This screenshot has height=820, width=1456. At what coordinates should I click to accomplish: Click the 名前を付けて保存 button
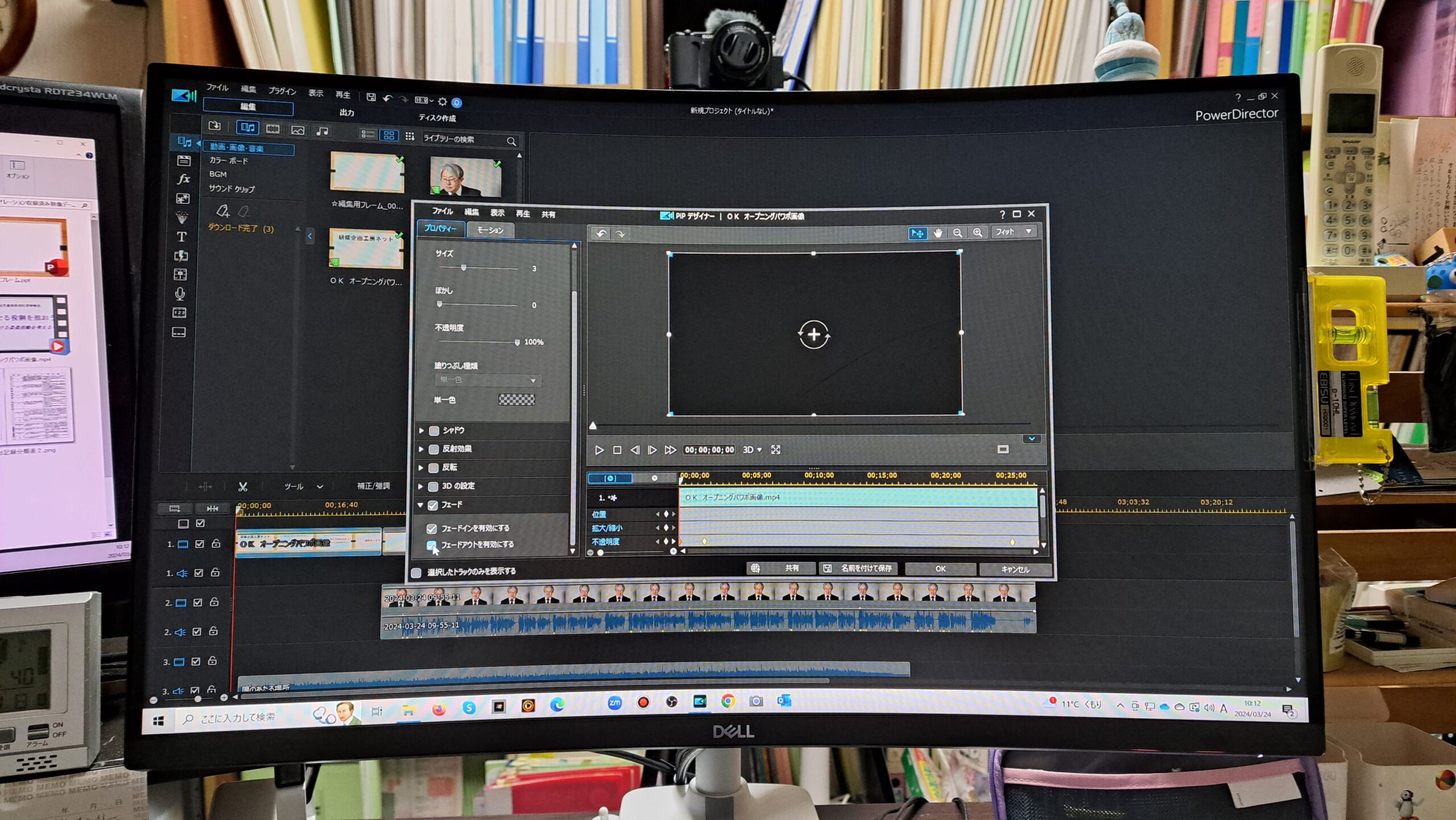tap(858, 568)
